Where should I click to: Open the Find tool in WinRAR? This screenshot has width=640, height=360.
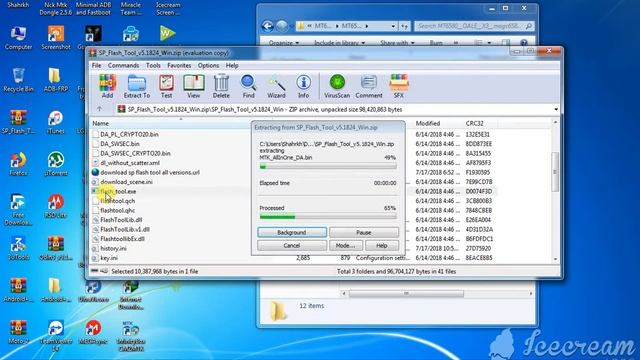[x=248, y=86]
